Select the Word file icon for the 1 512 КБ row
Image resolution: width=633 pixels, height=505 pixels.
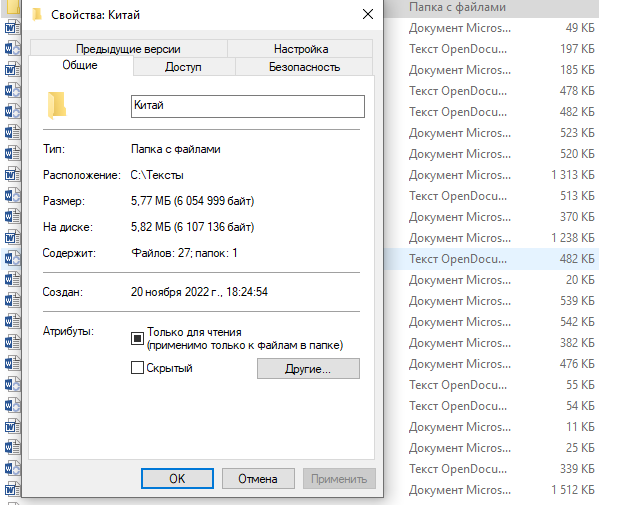(12, 490)
